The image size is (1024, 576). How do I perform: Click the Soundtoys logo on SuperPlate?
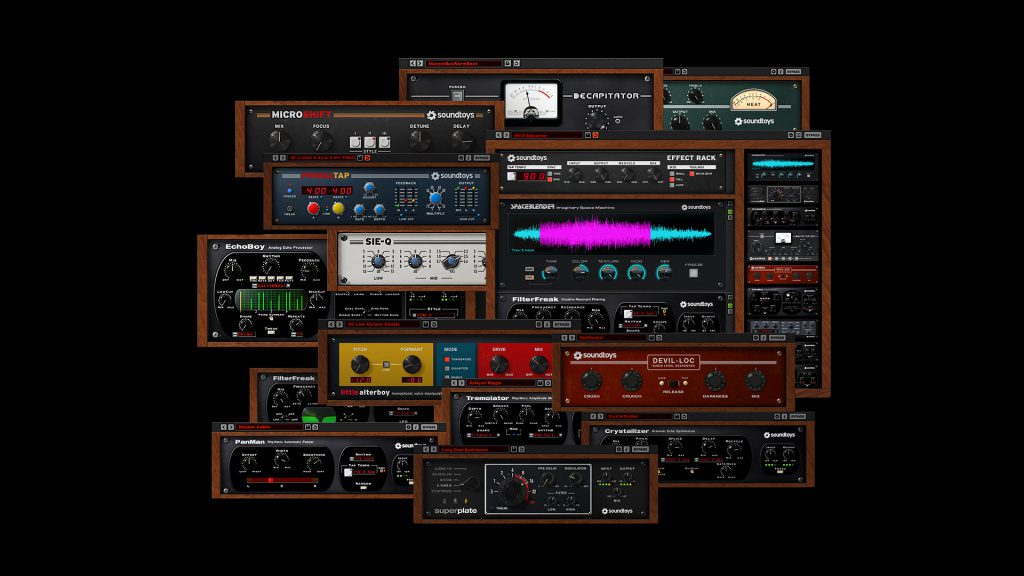coord(617,511)
